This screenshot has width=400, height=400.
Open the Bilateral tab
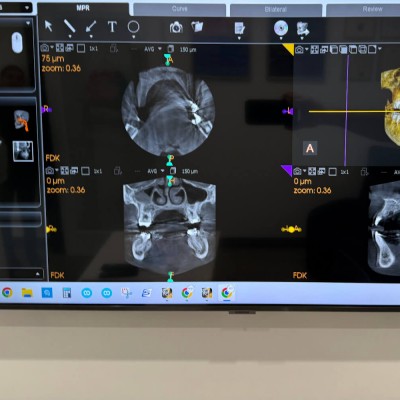276,10
